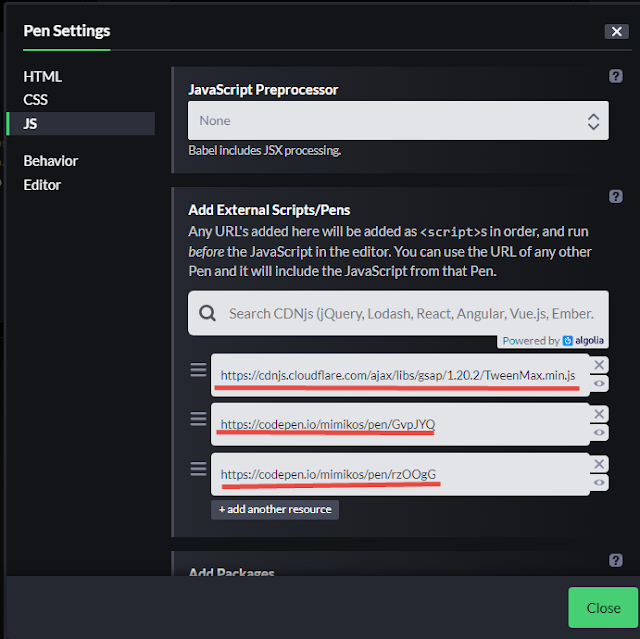Click the add another resource button
Screen dimensions: 640x639
(x=275, y=509)
